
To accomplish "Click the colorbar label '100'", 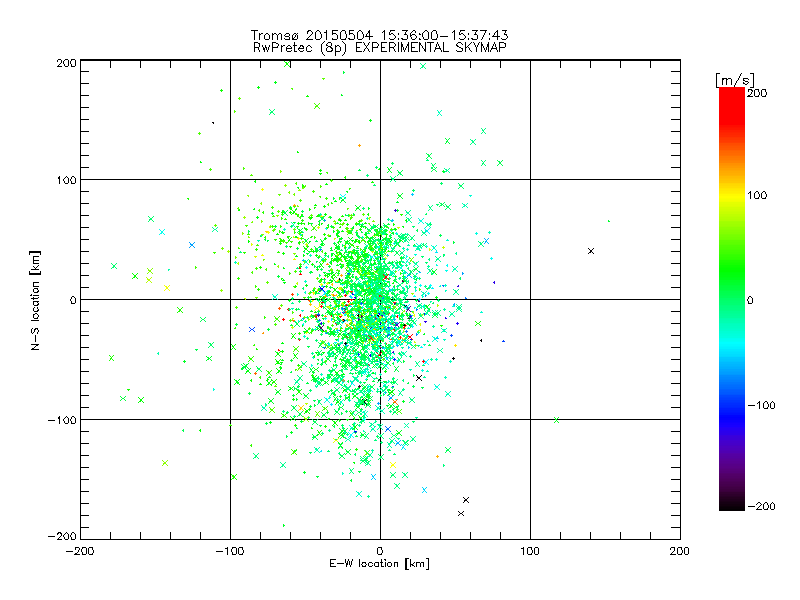I will click(x=757, y=195).
